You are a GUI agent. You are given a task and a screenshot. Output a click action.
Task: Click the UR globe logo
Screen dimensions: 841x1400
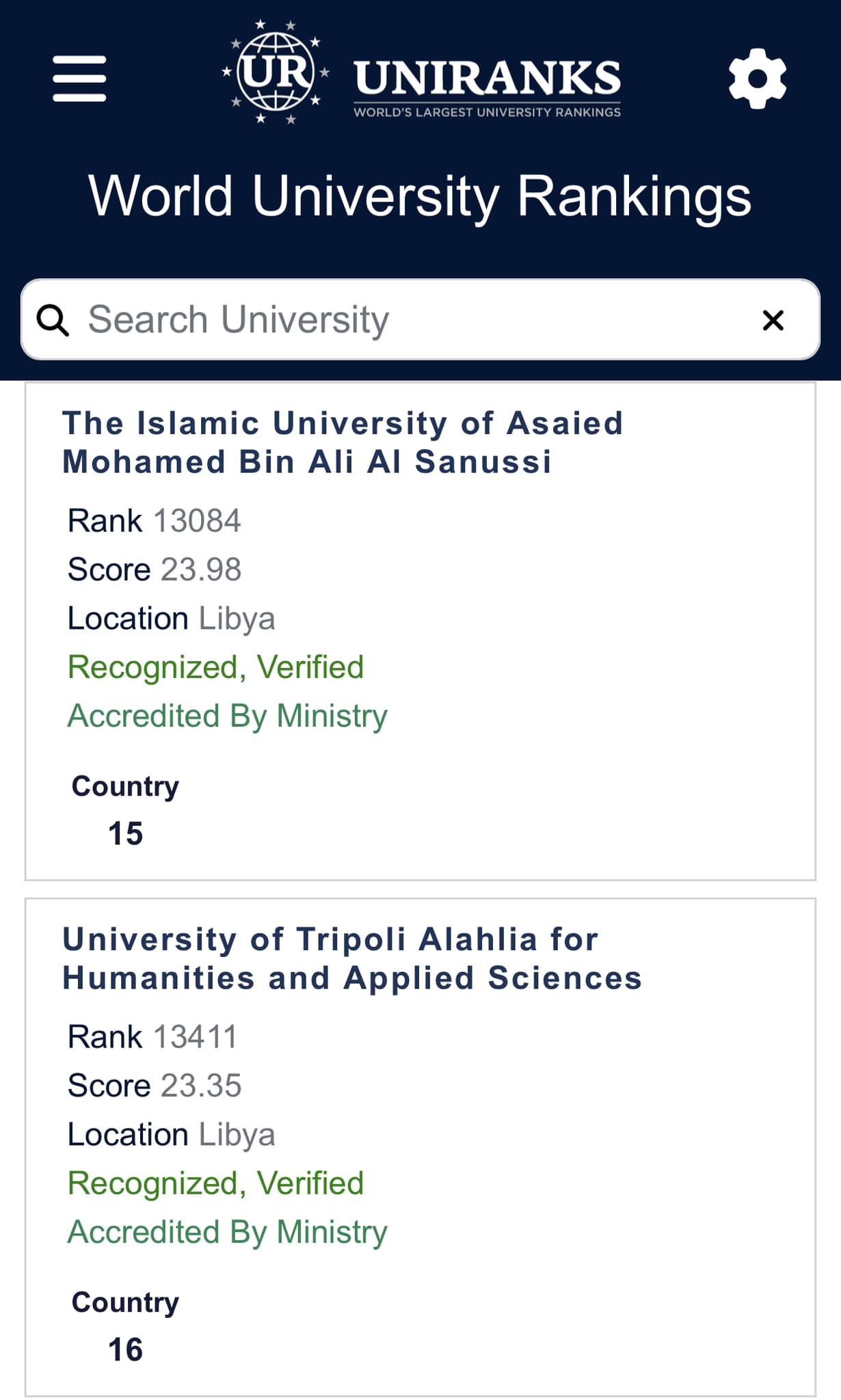tap(276, 72)
